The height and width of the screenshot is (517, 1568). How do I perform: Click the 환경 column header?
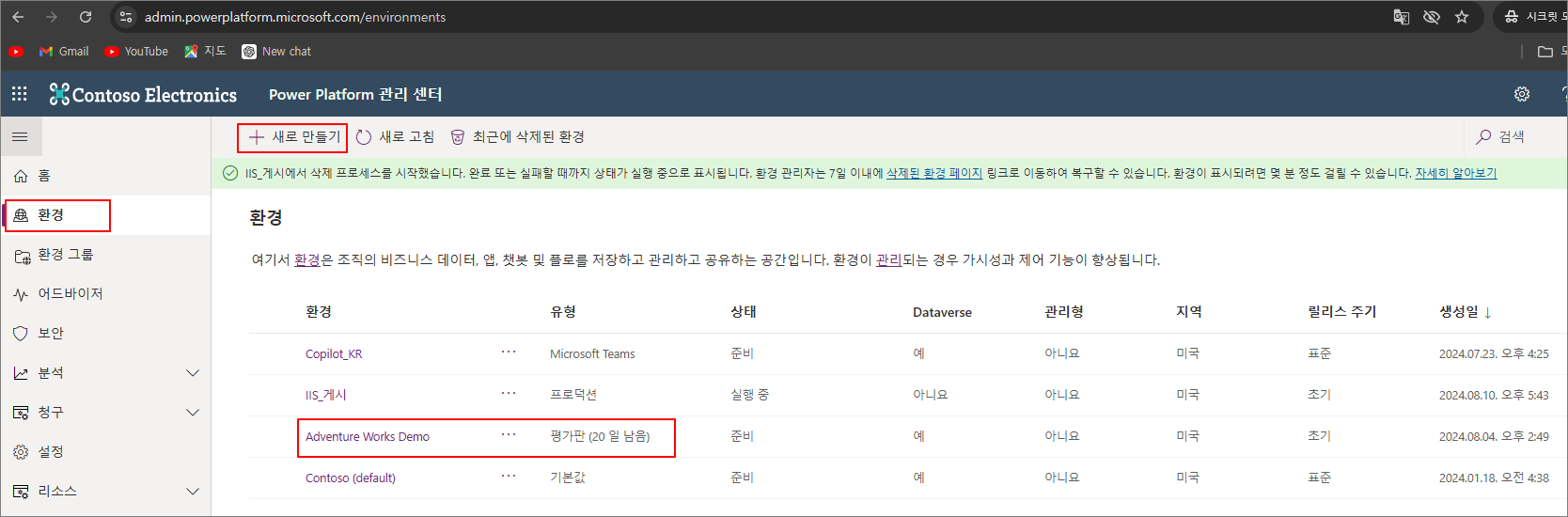tap(319, 312)
